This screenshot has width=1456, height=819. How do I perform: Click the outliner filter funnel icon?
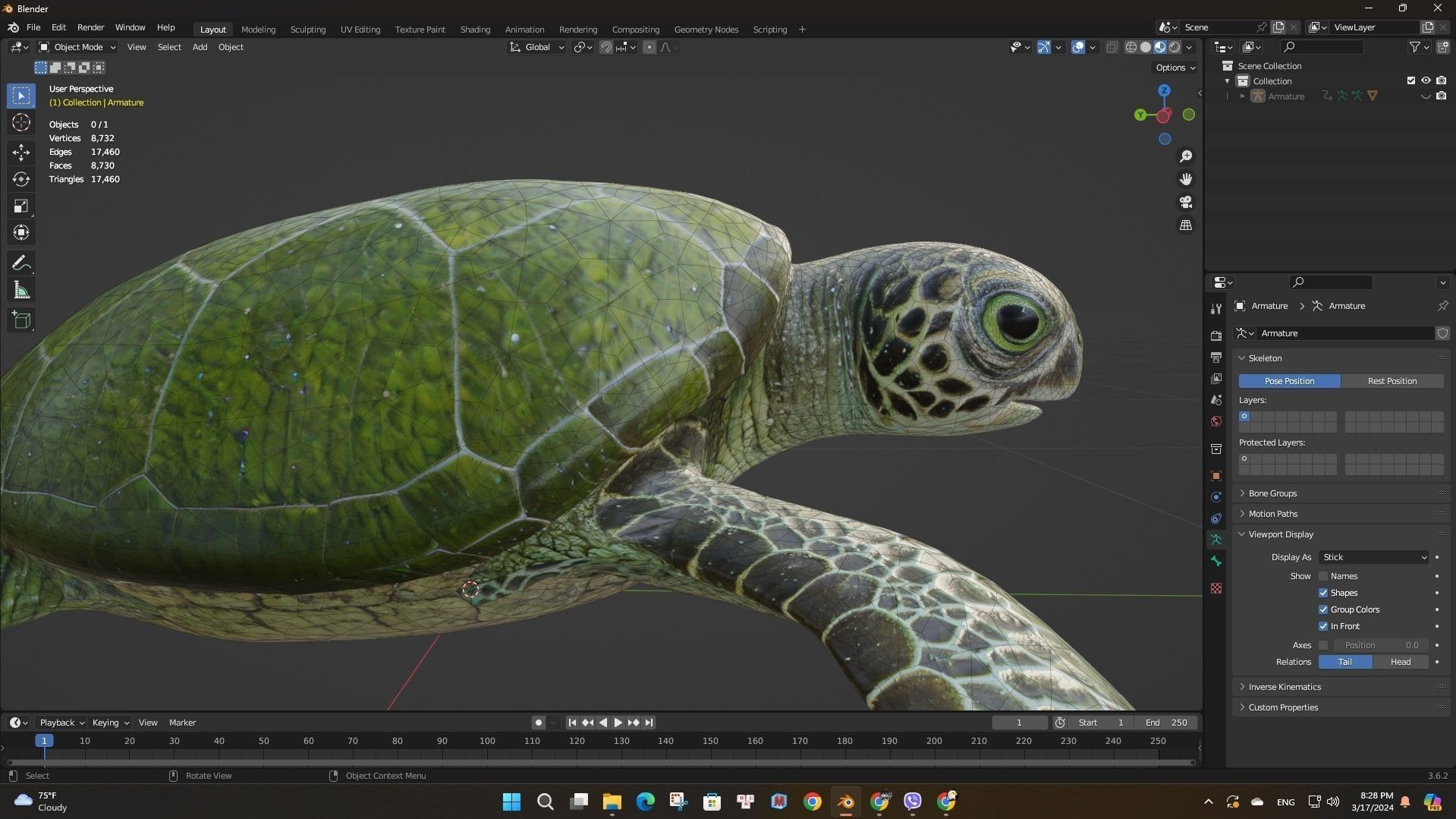click(1415, 47)
